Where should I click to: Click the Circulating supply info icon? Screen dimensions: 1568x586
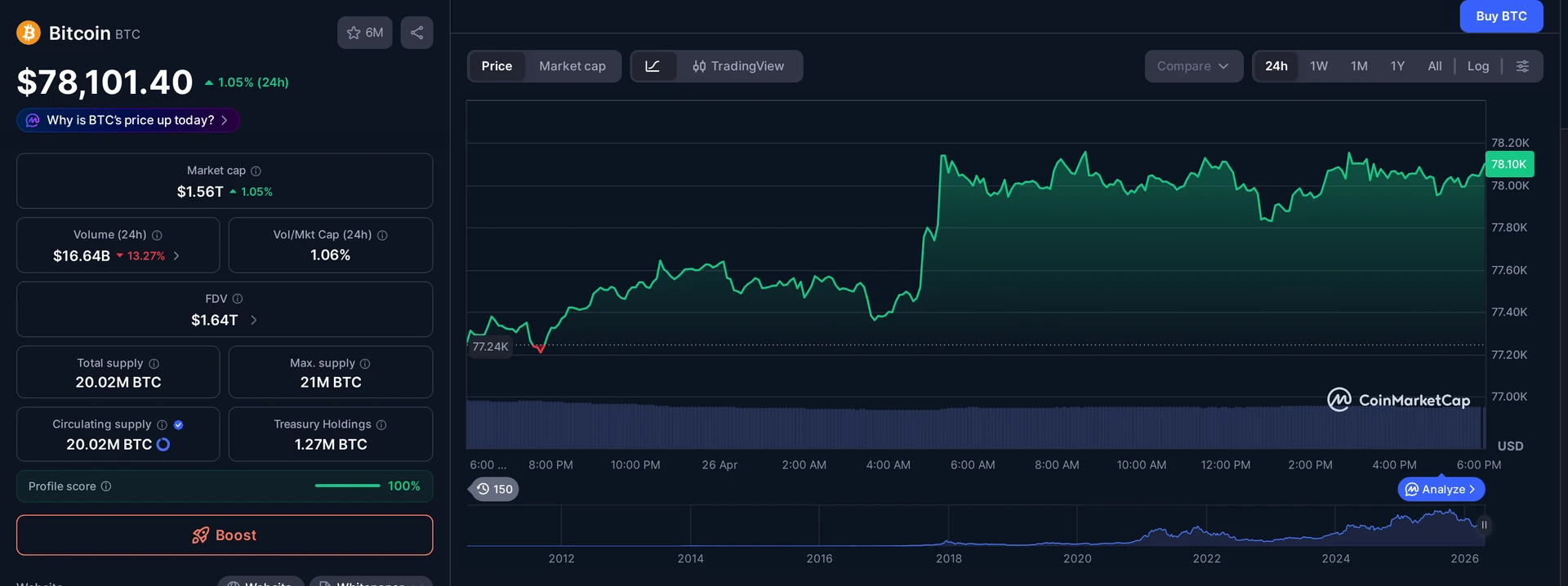(x=162, y=424)
